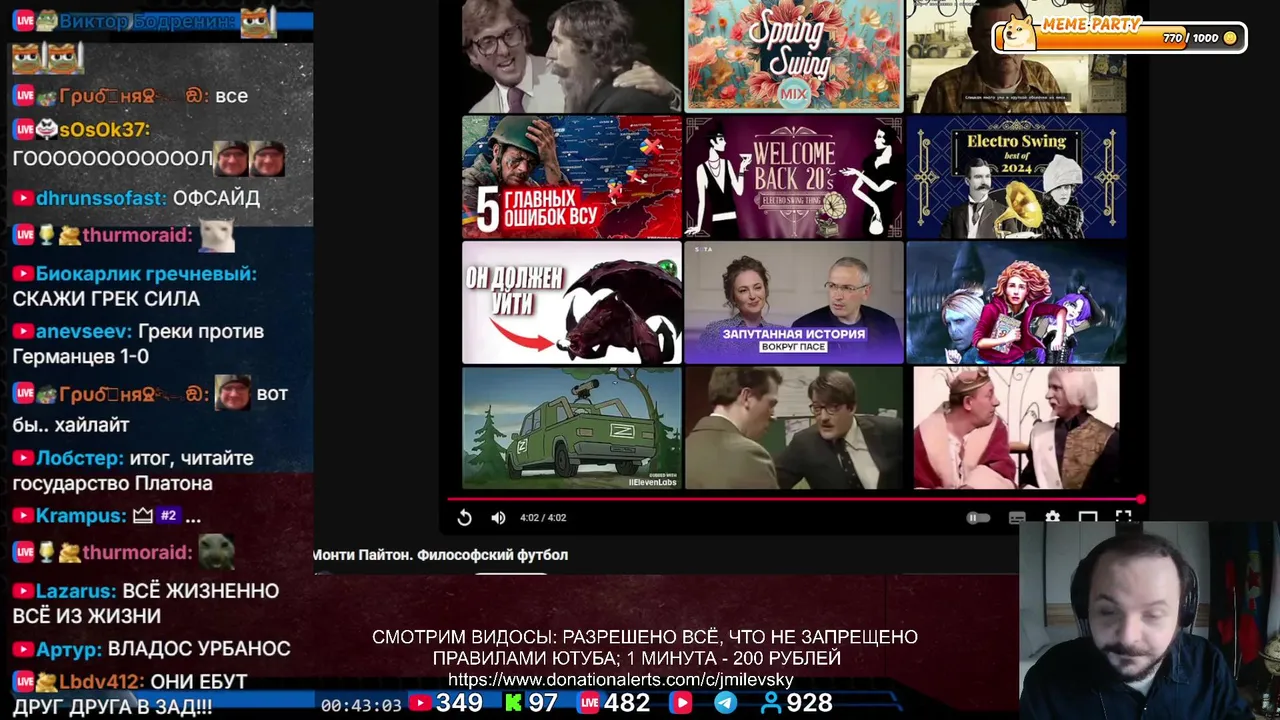Screen dimensions: 1280x720
Task: Click the chat message 'СКАЖИ ГРЕК СИЛА'
Action: click(106, 299)
